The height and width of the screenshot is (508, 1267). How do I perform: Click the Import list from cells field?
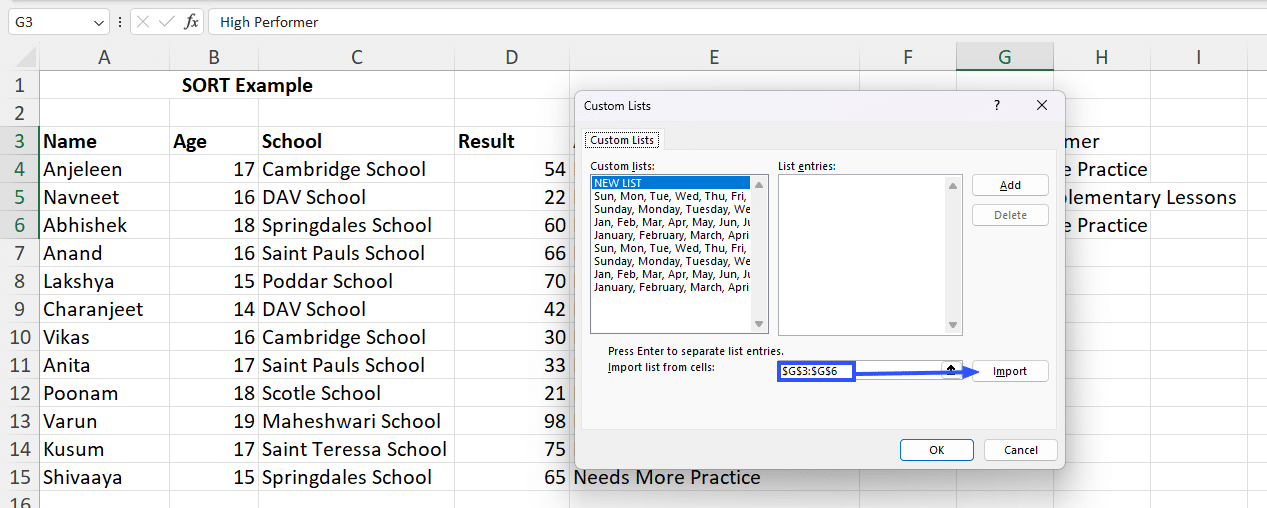tap(859, 371)
